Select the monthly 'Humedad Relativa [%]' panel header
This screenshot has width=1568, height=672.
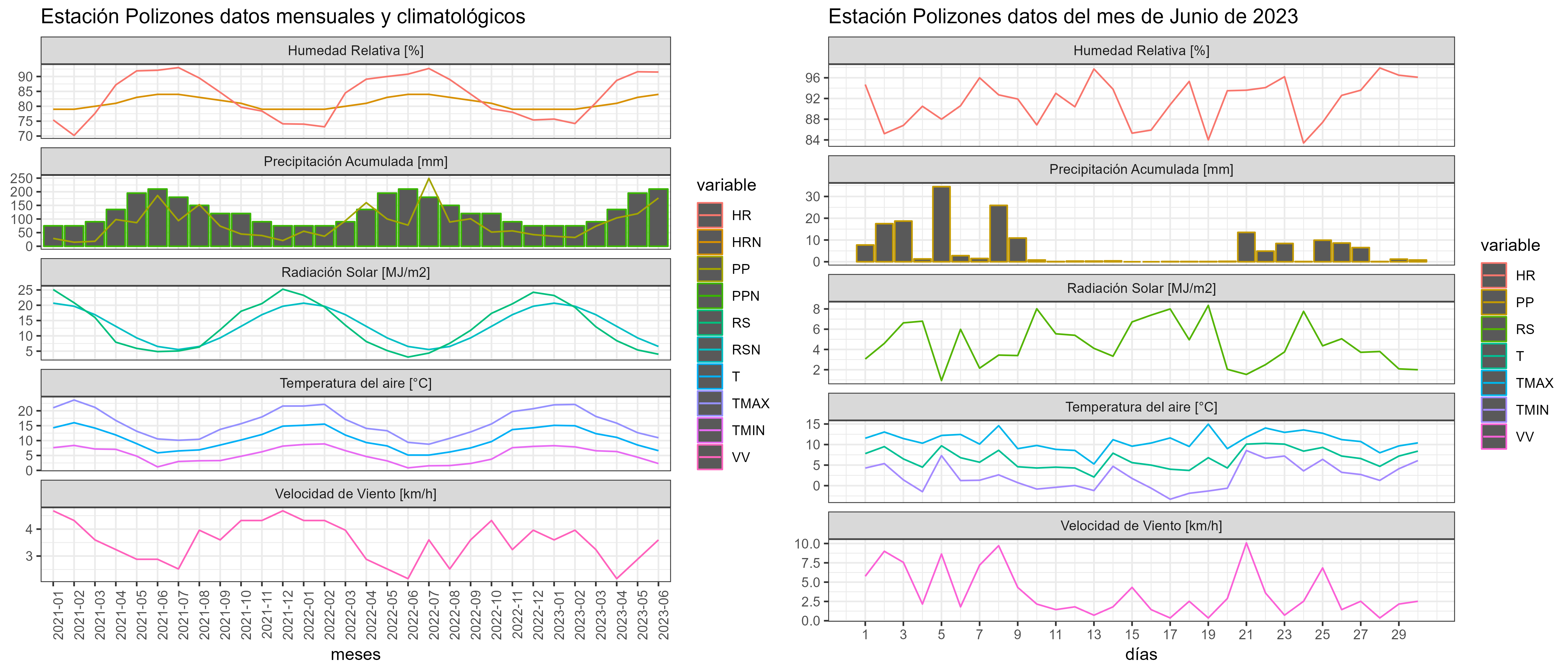[x=356, y=50]
